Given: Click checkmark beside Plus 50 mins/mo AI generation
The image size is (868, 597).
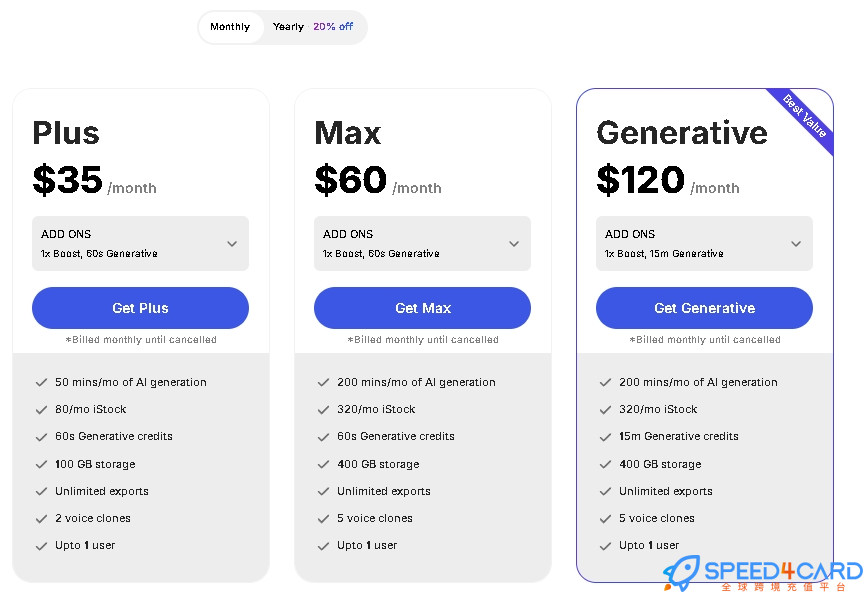Looking at the screenshot, I should (41, 382).
